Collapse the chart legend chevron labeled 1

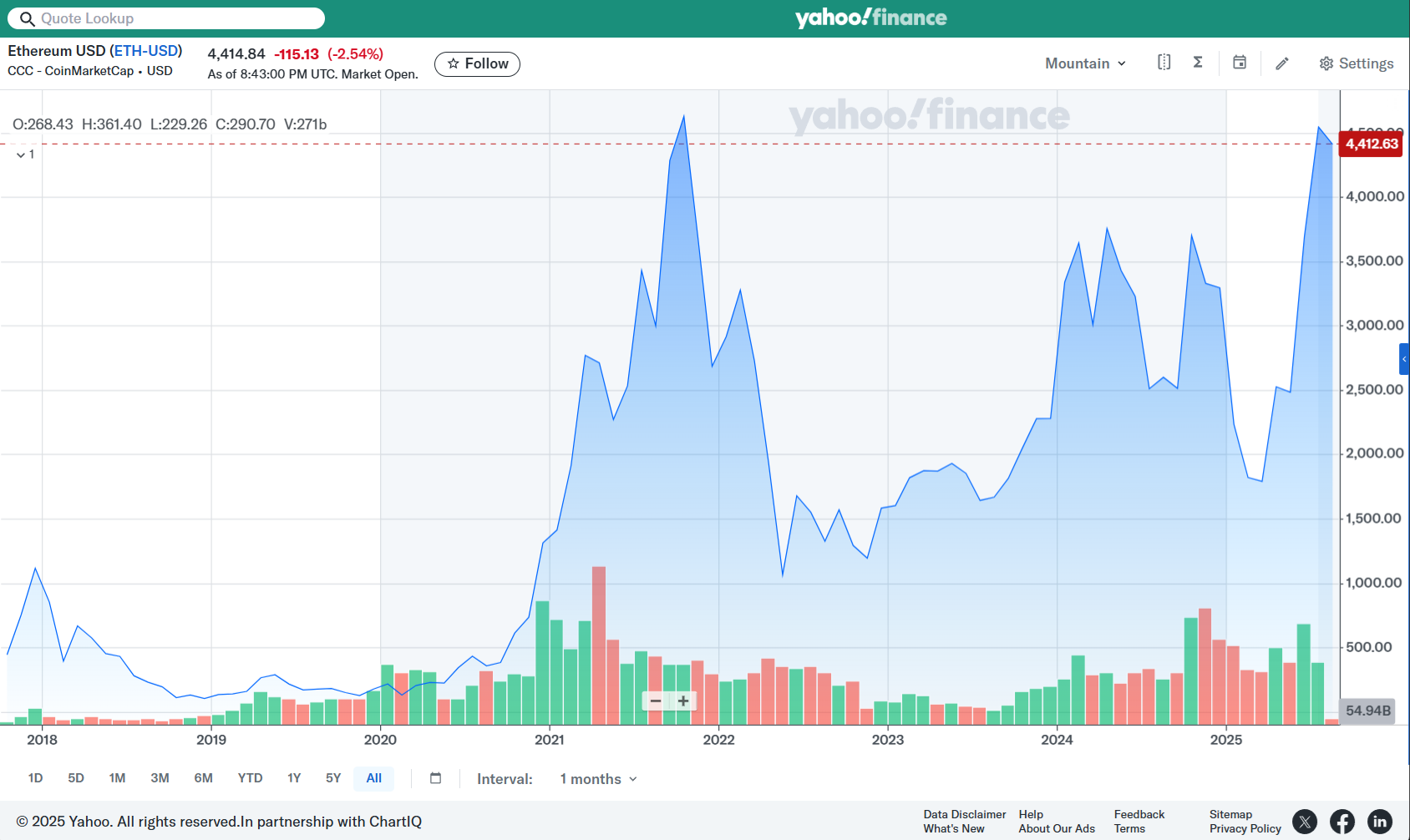(26, 154)
